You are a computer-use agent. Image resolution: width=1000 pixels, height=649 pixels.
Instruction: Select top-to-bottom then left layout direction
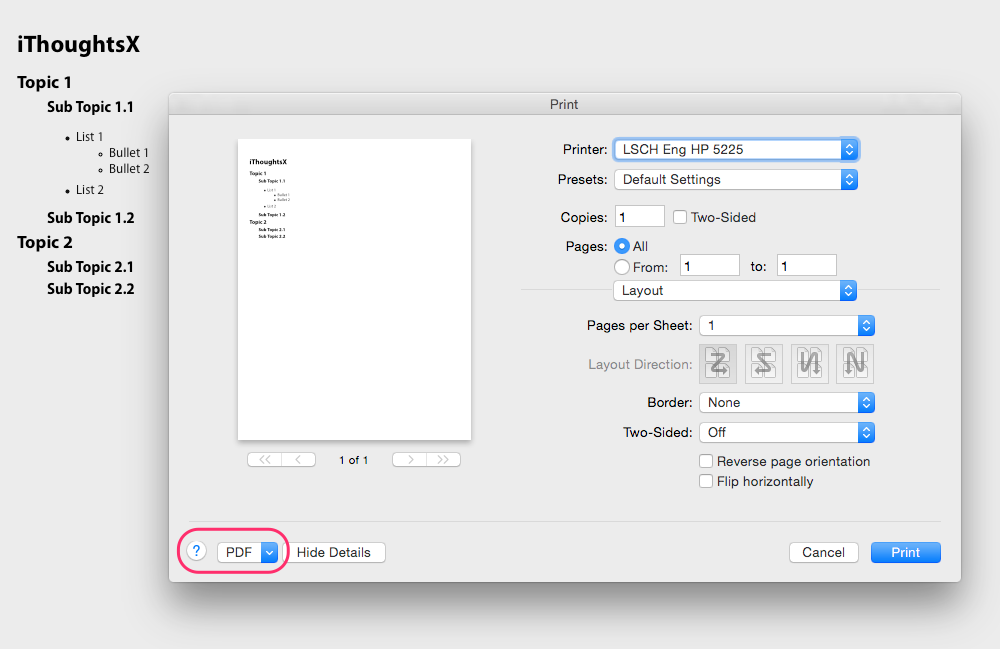point(855,364)
